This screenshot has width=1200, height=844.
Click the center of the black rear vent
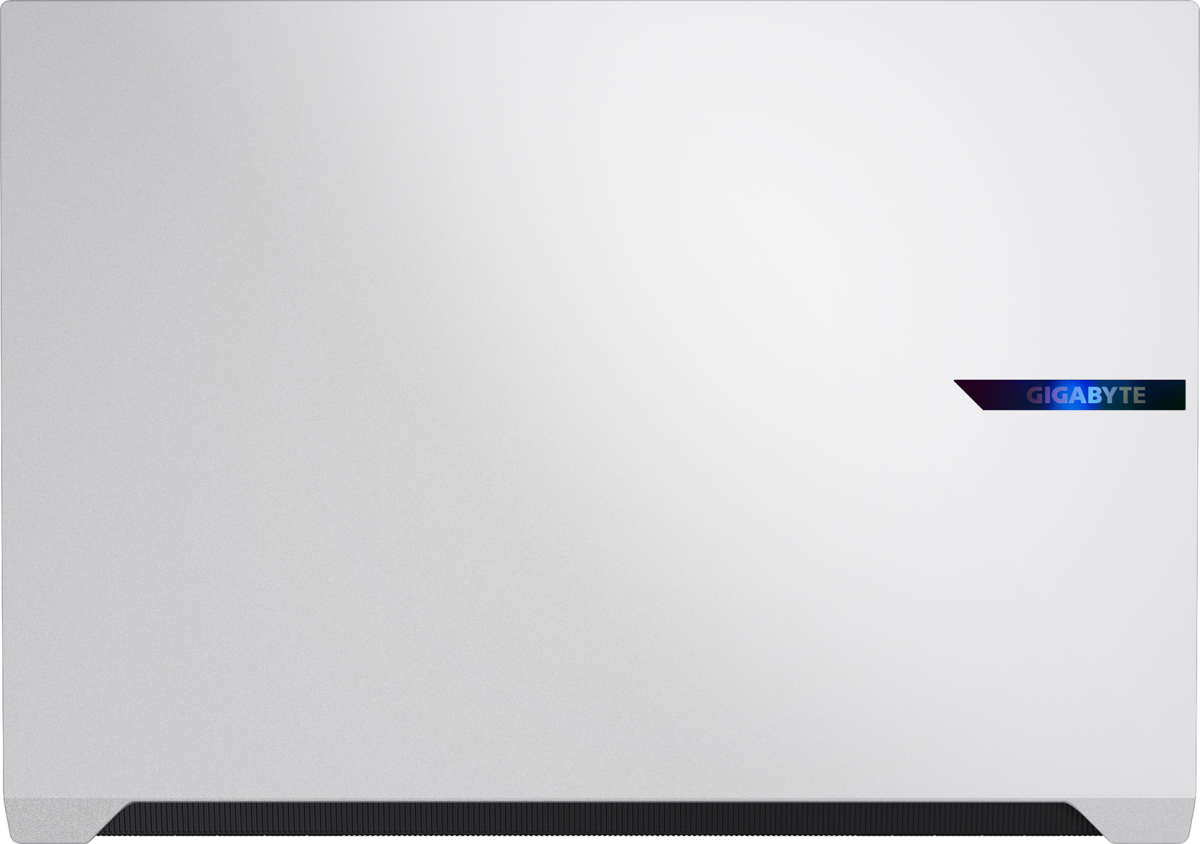pyautogui.click(x=600, y=821)
